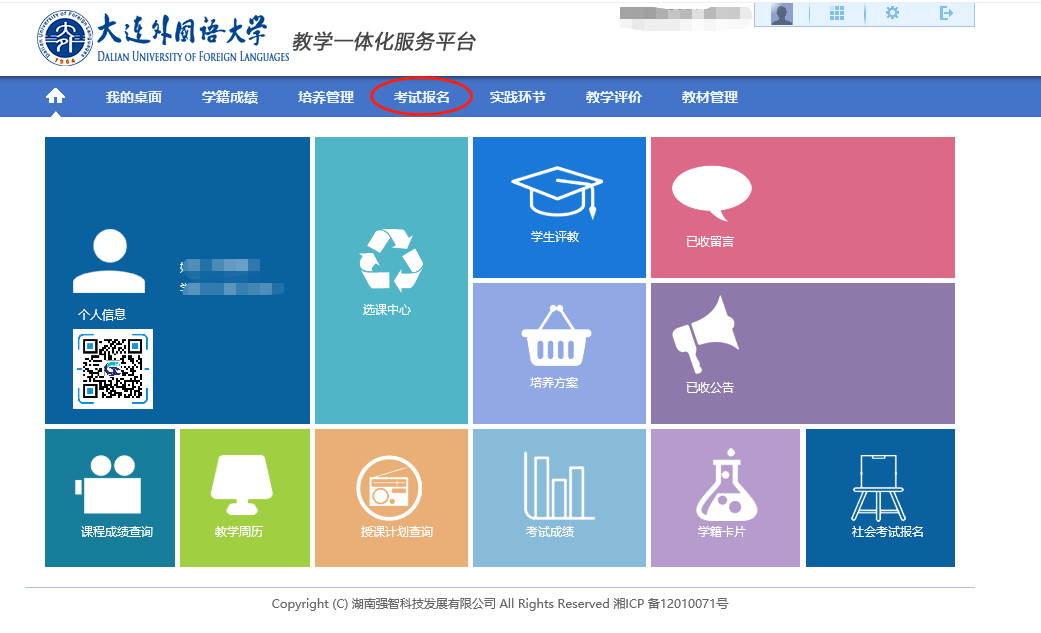Screen dimensions: 1041x633
Task: Open 学籍卡片 flask icon tile
Action: point(725,497)
